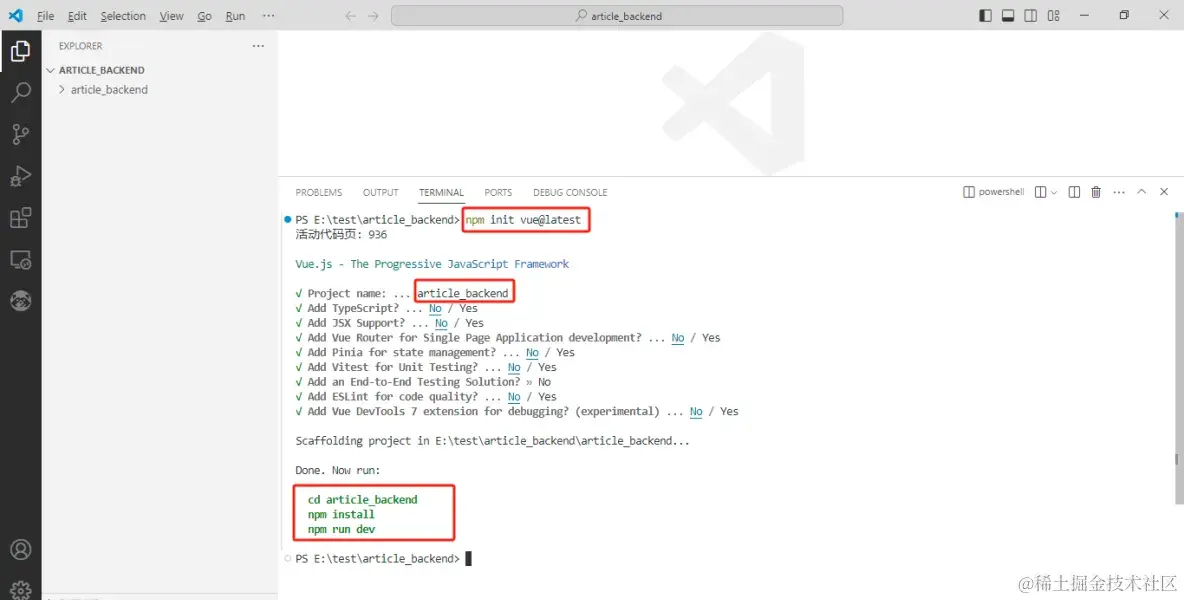Open terminal panel more actions ellipsis
This screenshot has width=1184, height=600.
(x=1118, y=192)
